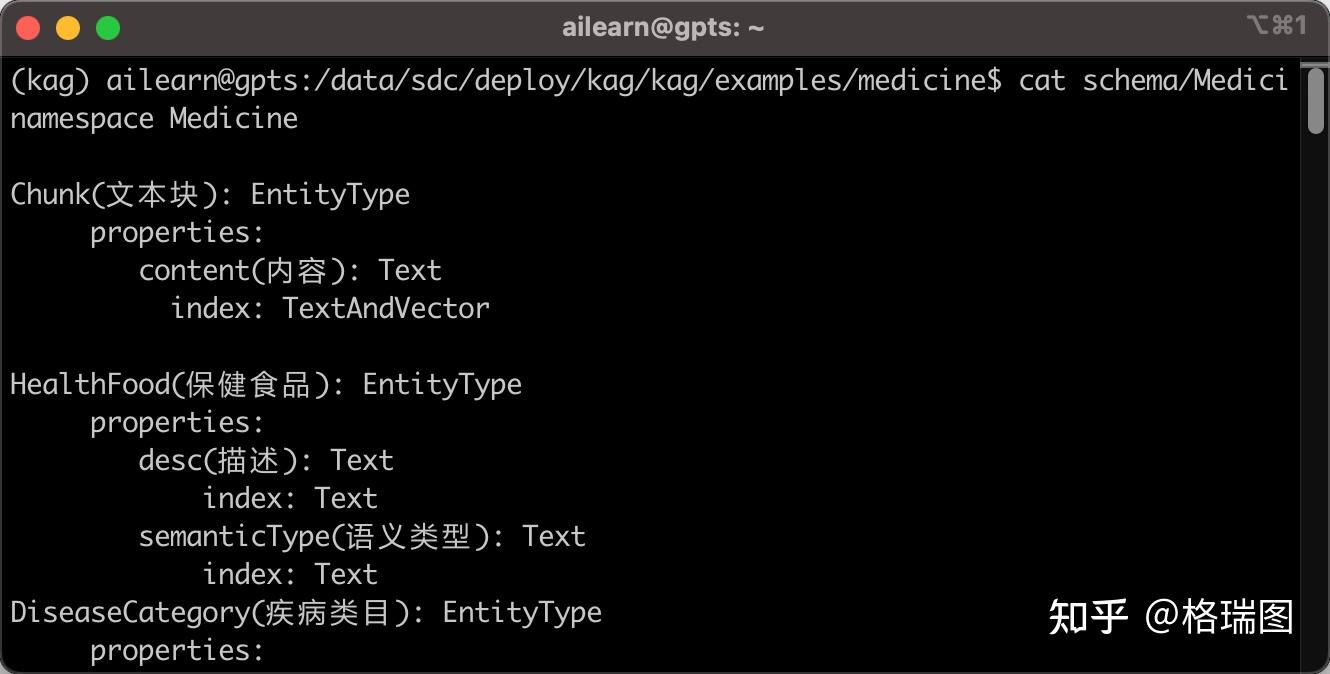Click properties: under HealthFood
Viewport: 1330px width, 674px height.
pos(176,422)
